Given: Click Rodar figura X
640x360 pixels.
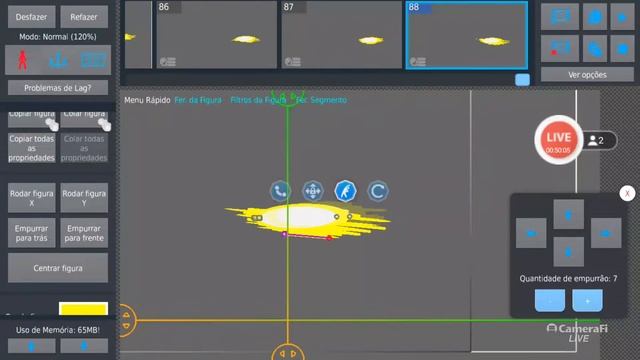Looking at the screenshot, I should pyautogui.click(x=31, y=198).
